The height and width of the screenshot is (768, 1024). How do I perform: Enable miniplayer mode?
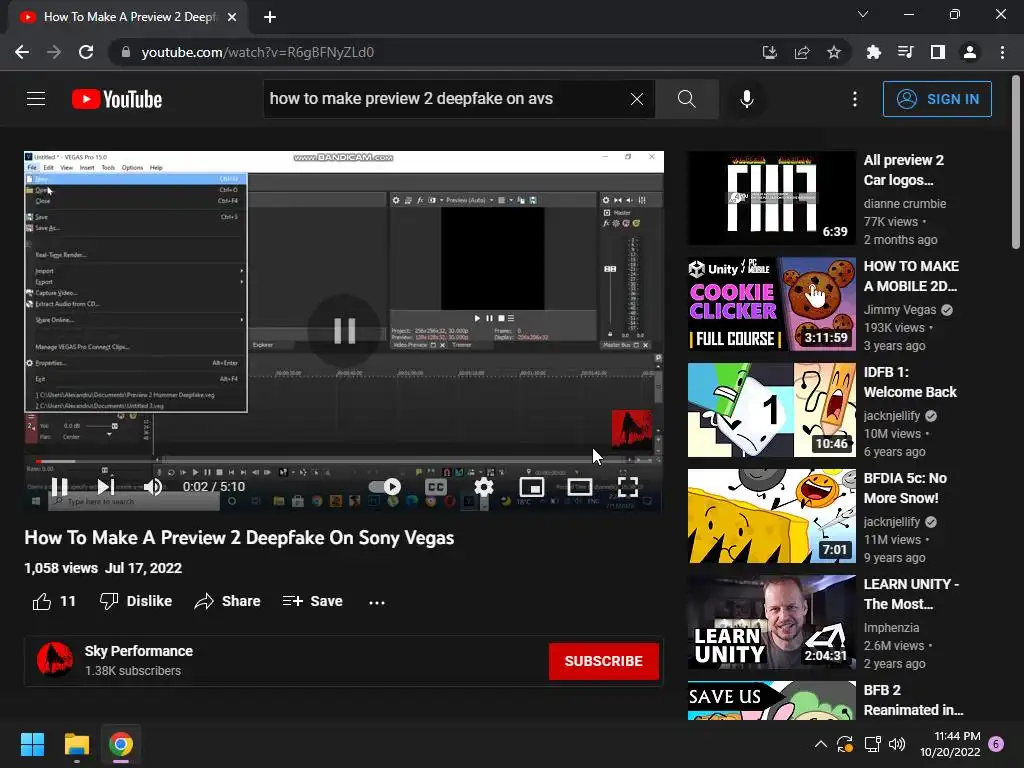[532, 487]
